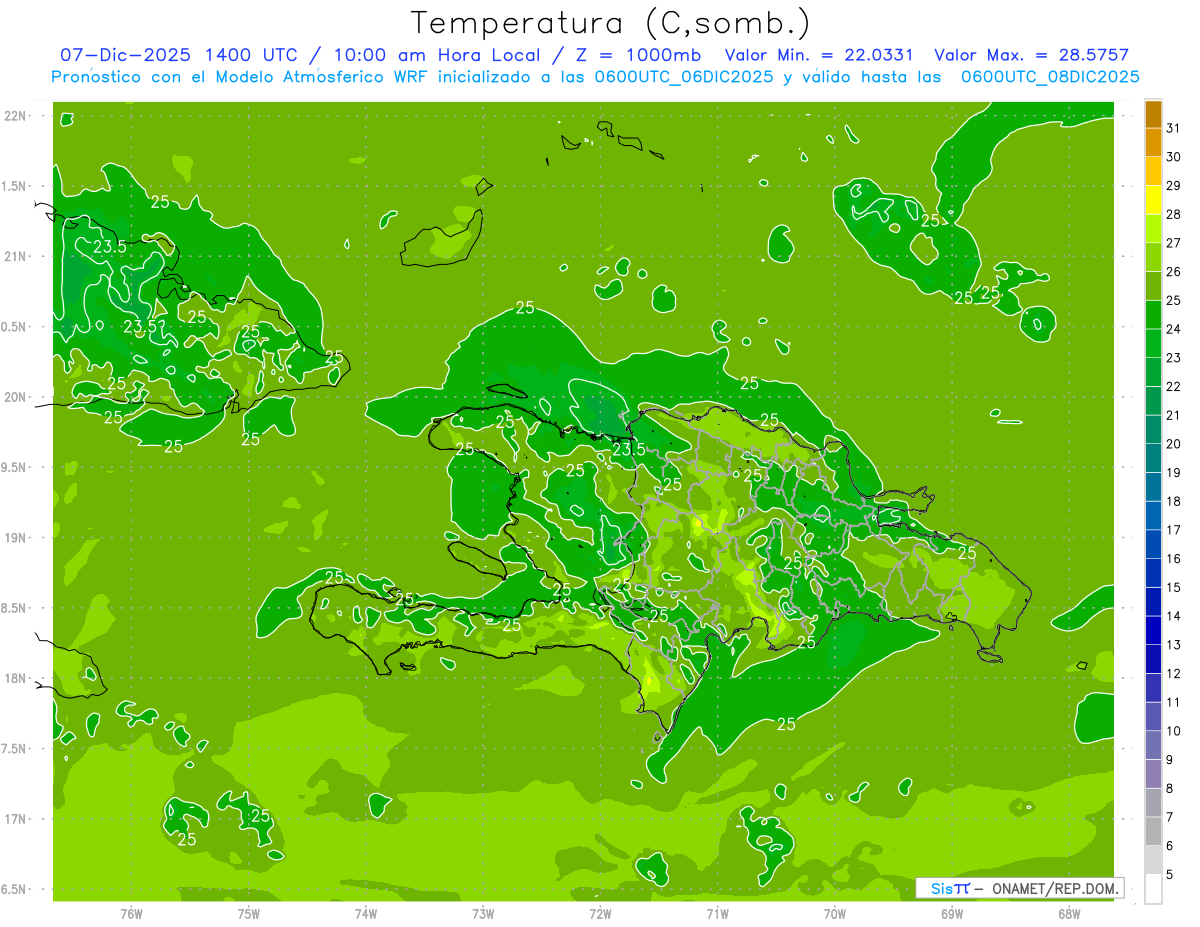1200x927 pixels.
Task: Click the white legend swatch below value 5
Action: [1153, 889]
